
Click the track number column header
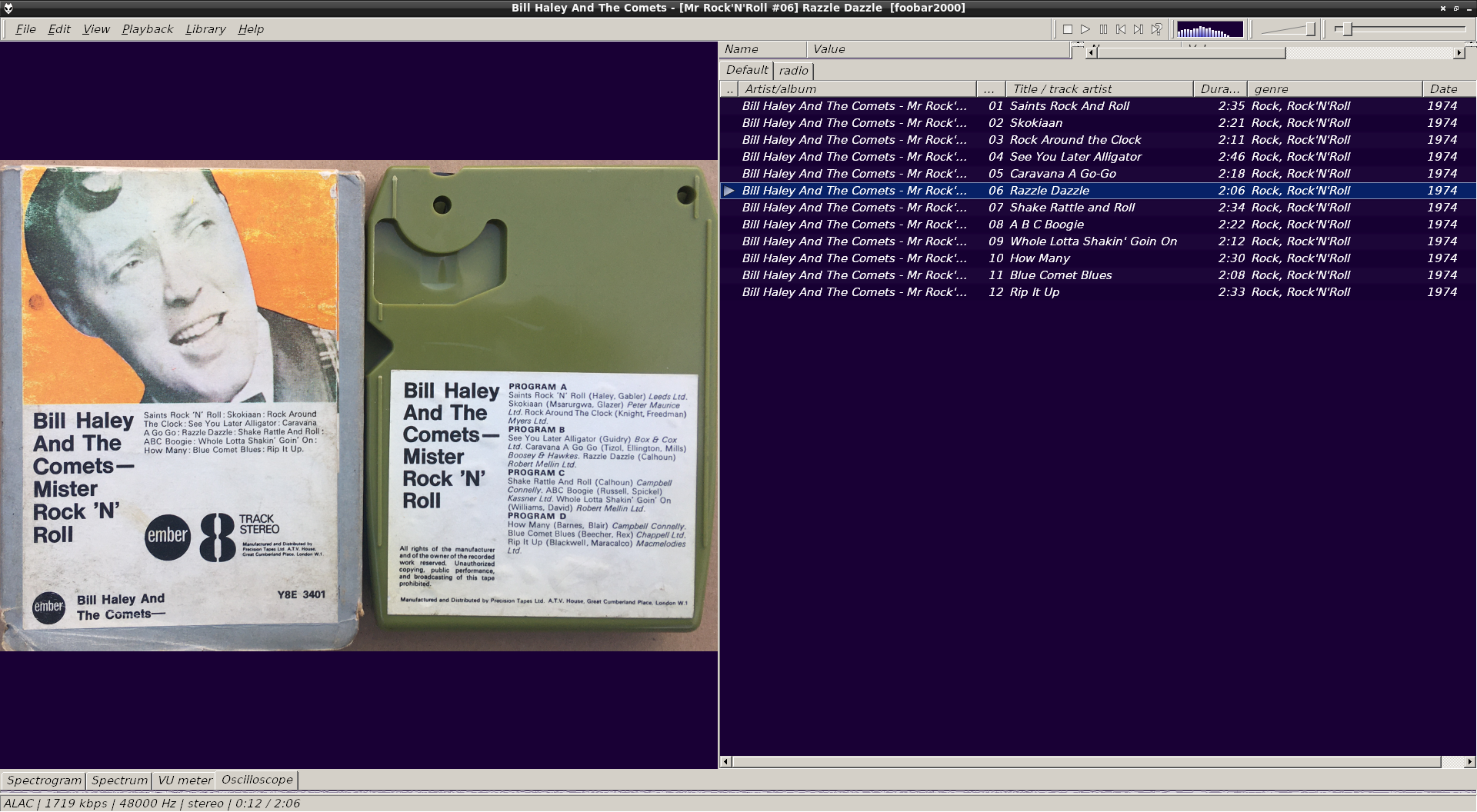[x=990, y=89]
